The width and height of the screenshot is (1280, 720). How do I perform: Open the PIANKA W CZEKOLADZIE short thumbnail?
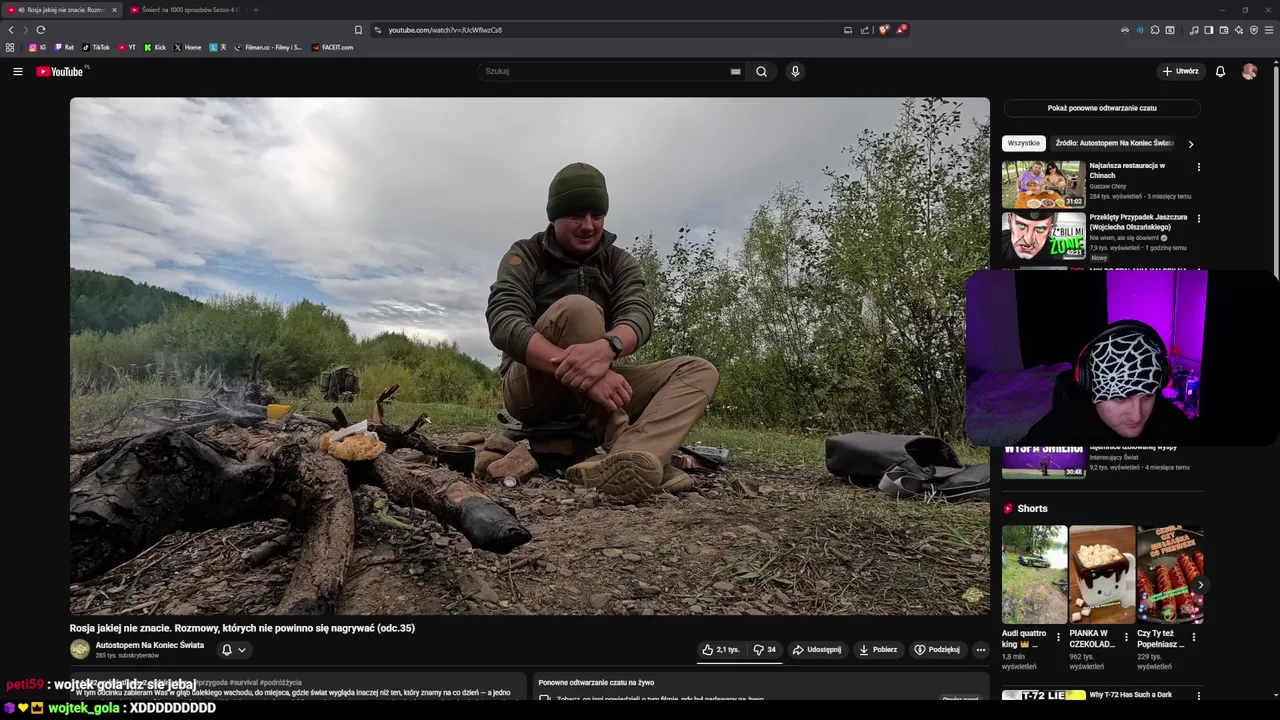pyautogui.click(x=1102, y=575)
